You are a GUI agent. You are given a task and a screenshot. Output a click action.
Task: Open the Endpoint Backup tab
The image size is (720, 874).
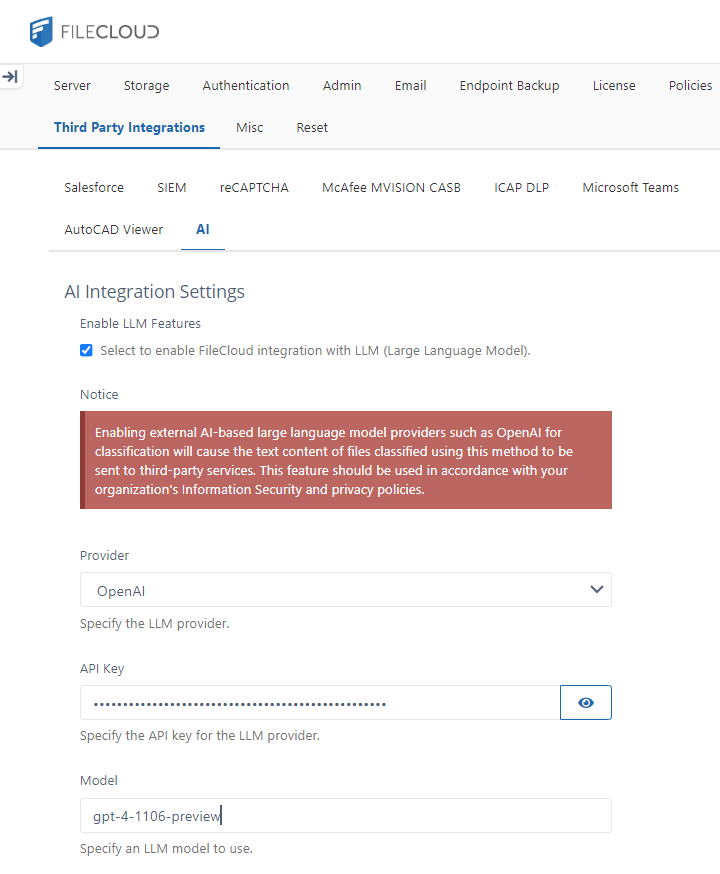(x=509, y=86)
